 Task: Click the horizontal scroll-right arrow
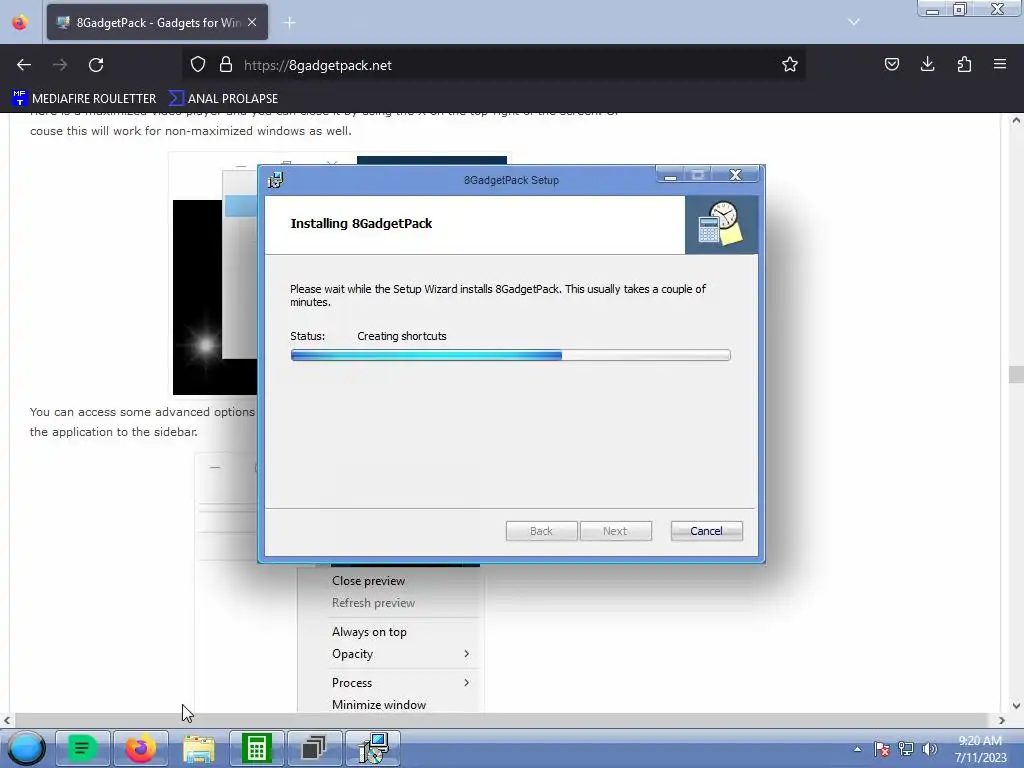[1001, 720]
